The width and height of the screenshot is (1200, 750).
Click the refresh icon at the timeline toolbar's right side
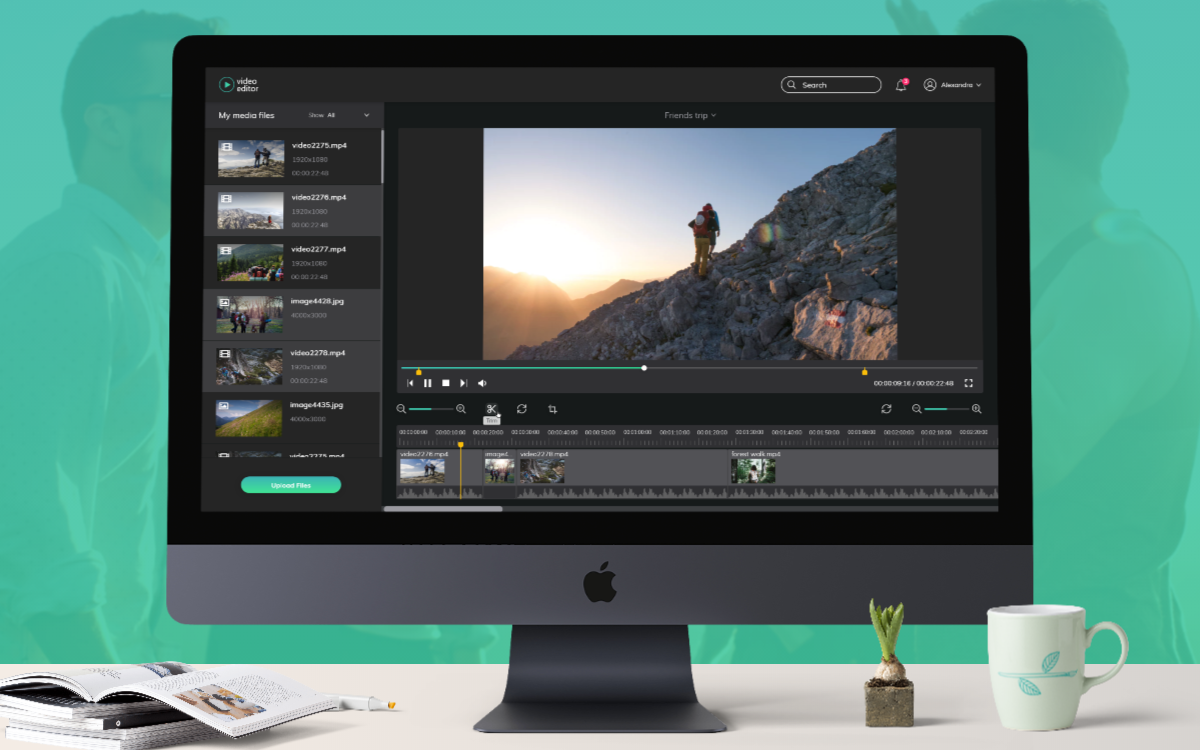886,409
